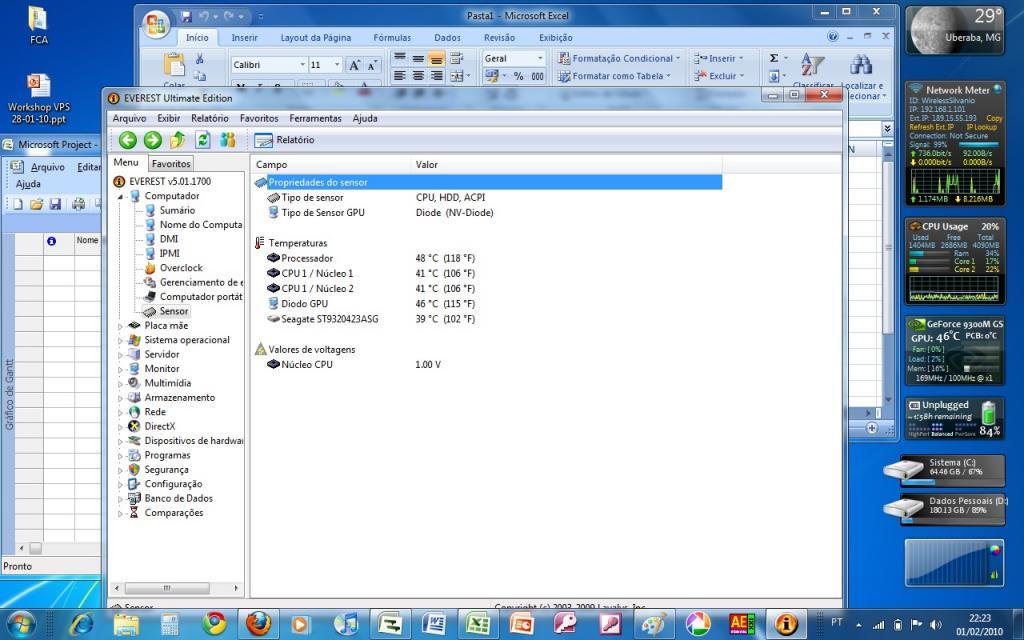Open Firefox from the taskbar
This screenshot has height=640, width=1024.
click(x=258, y=624)
